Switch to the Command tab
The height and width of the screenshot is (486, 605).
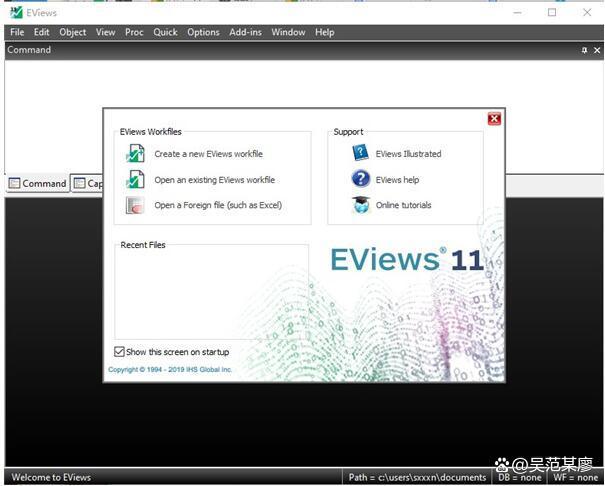point(37,184)
